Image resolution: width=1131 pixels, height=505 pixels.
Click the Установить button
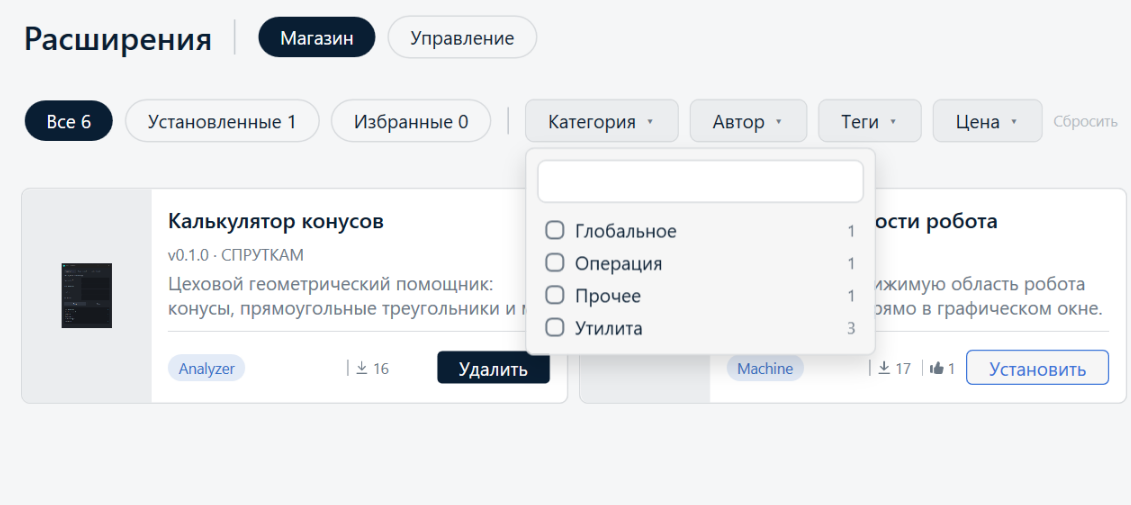coord(1037,369)
